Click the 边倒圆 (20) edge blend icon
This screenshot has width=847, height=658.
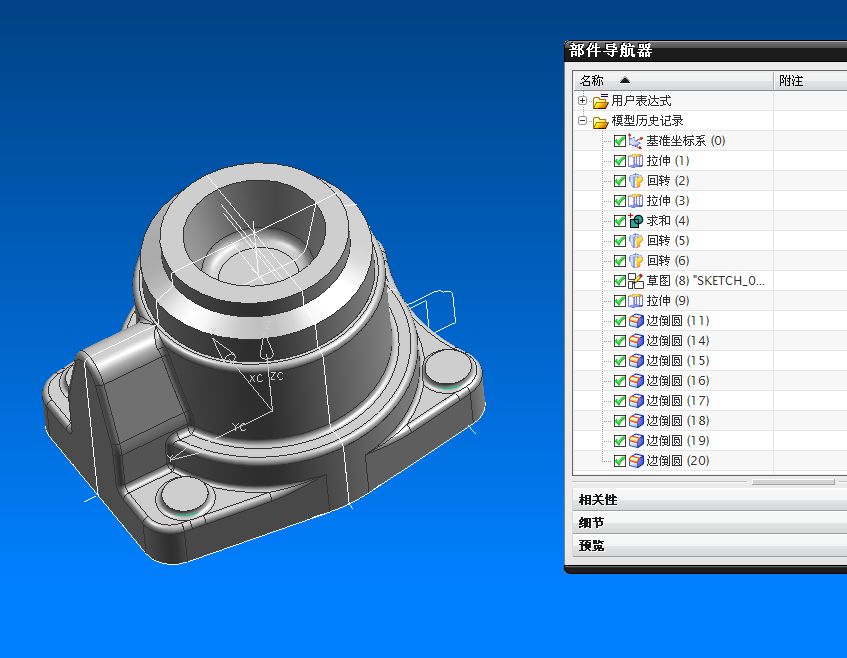(635, 461)
